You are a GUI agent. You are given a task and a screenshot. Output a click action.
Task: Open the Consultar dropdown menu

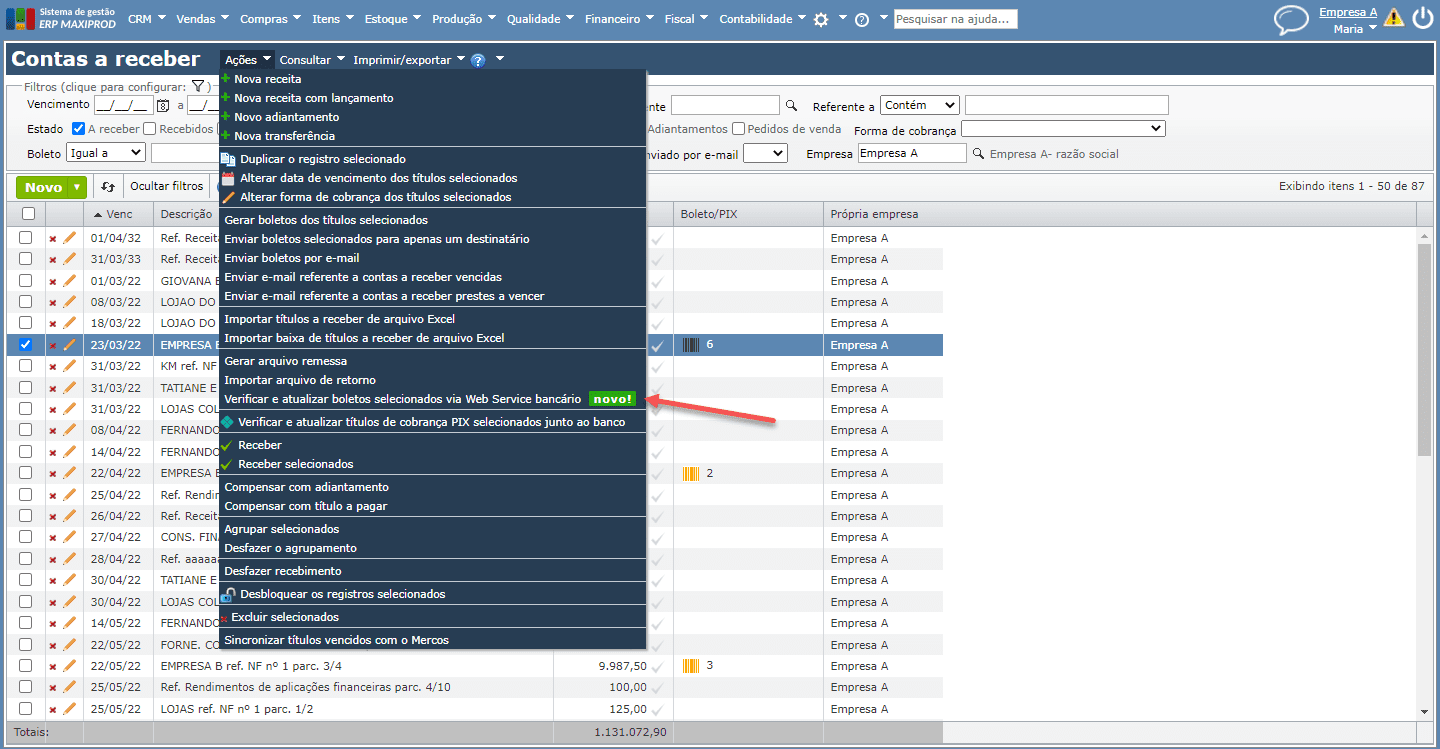[312, 60]
